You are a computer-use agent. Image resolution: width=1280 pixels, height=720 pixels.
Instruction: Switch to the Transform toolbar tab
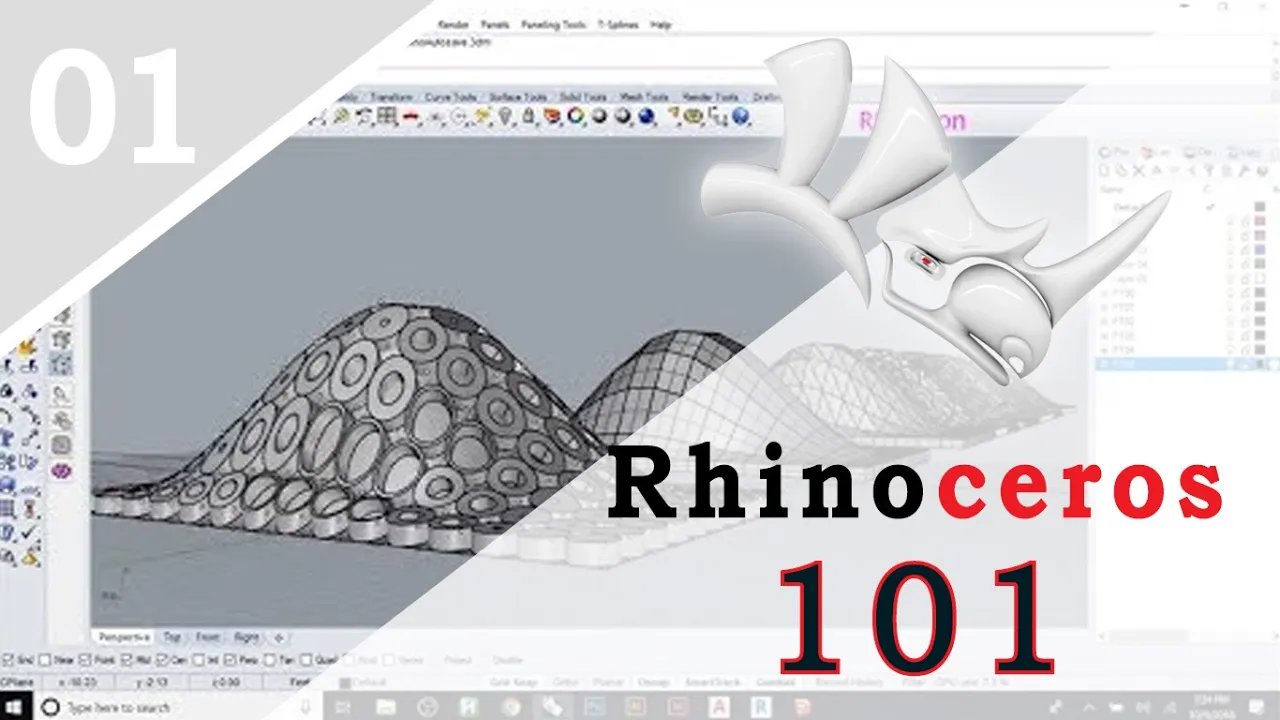(x=391, y=97)
